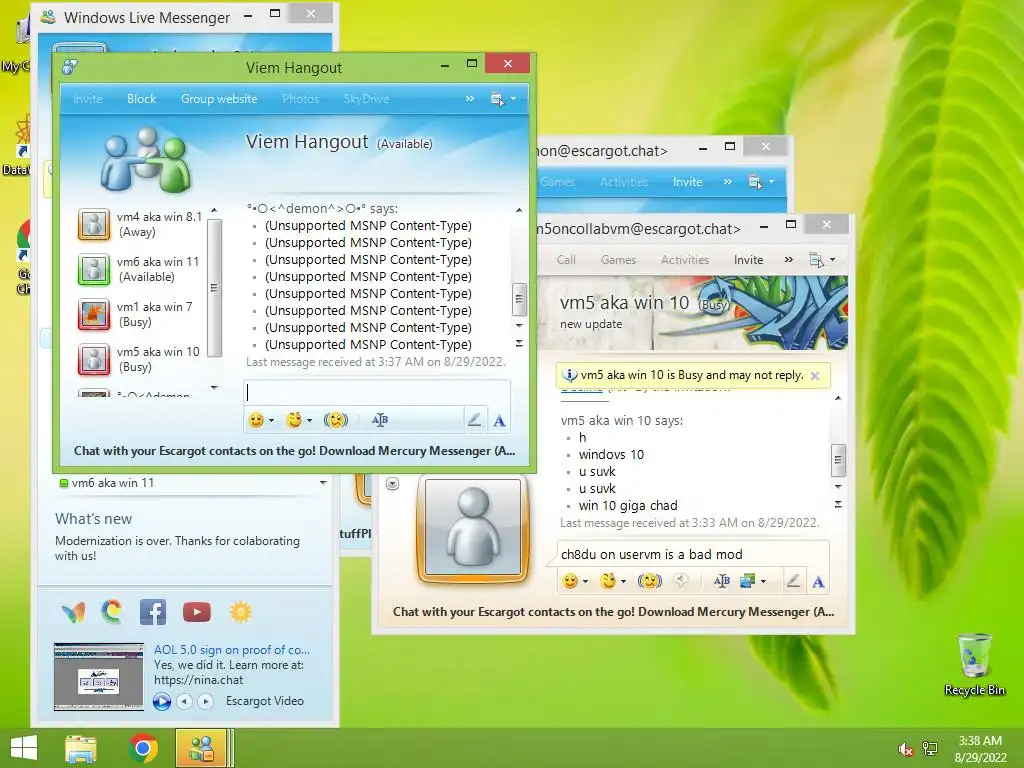Click MSN butterfly icon in Messenger main window
This screenshot has height=768, width=1024.
click(x=73, y=612)
